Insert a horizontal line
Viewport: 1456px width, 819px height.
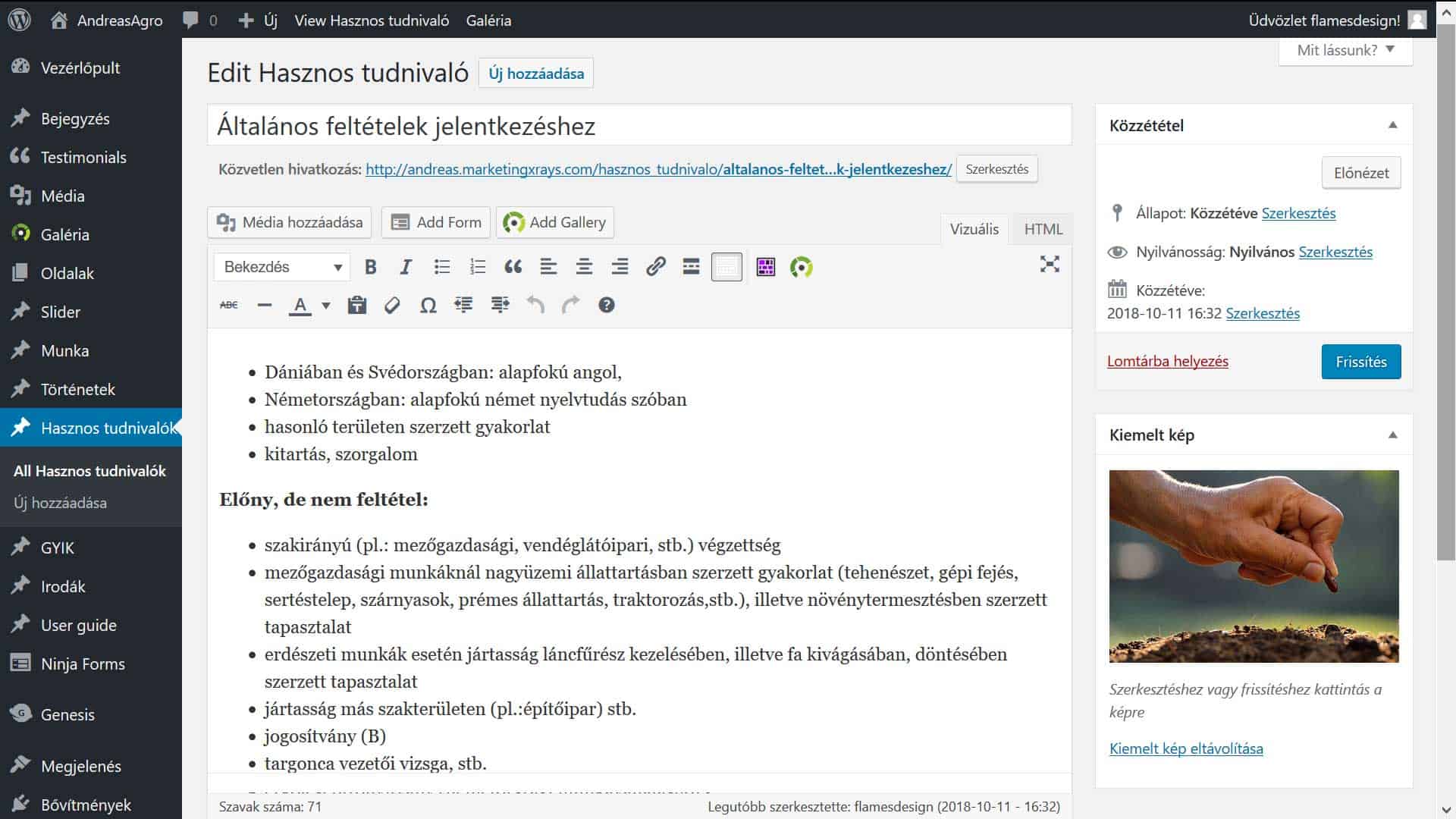click(x=265, y=305)
